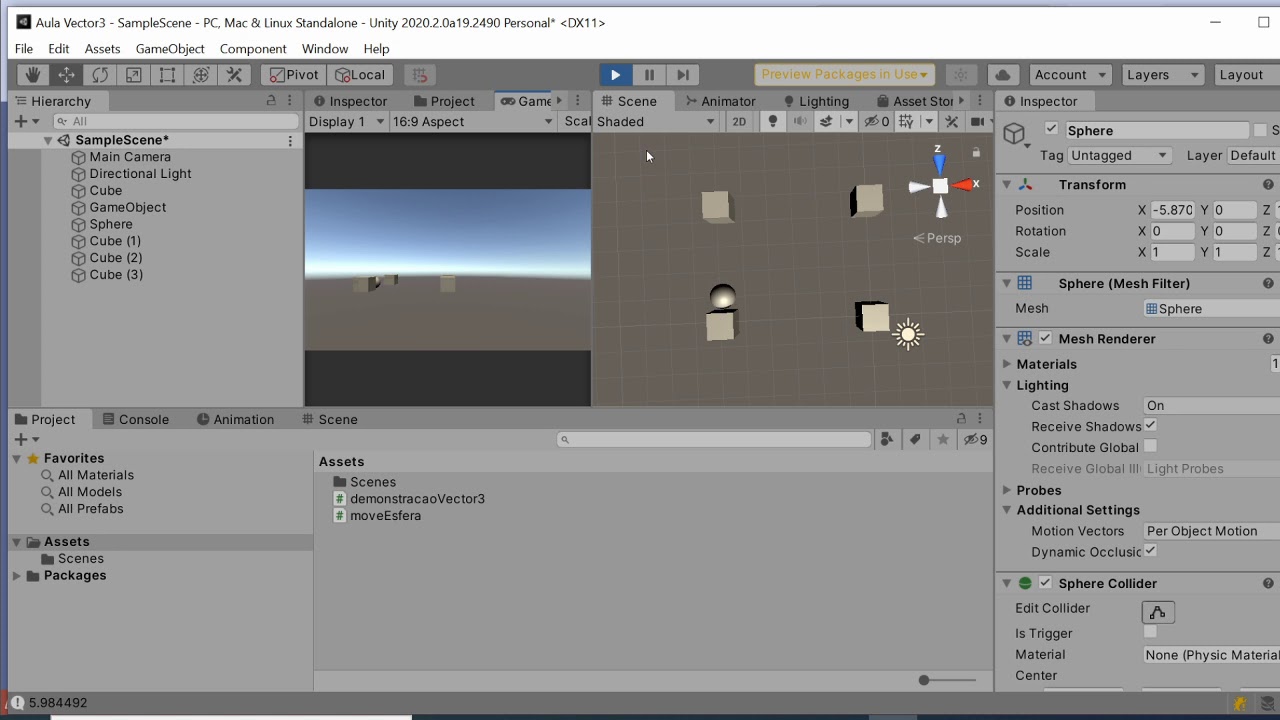Switch to the Animator tab

click(x=720, y=101)
